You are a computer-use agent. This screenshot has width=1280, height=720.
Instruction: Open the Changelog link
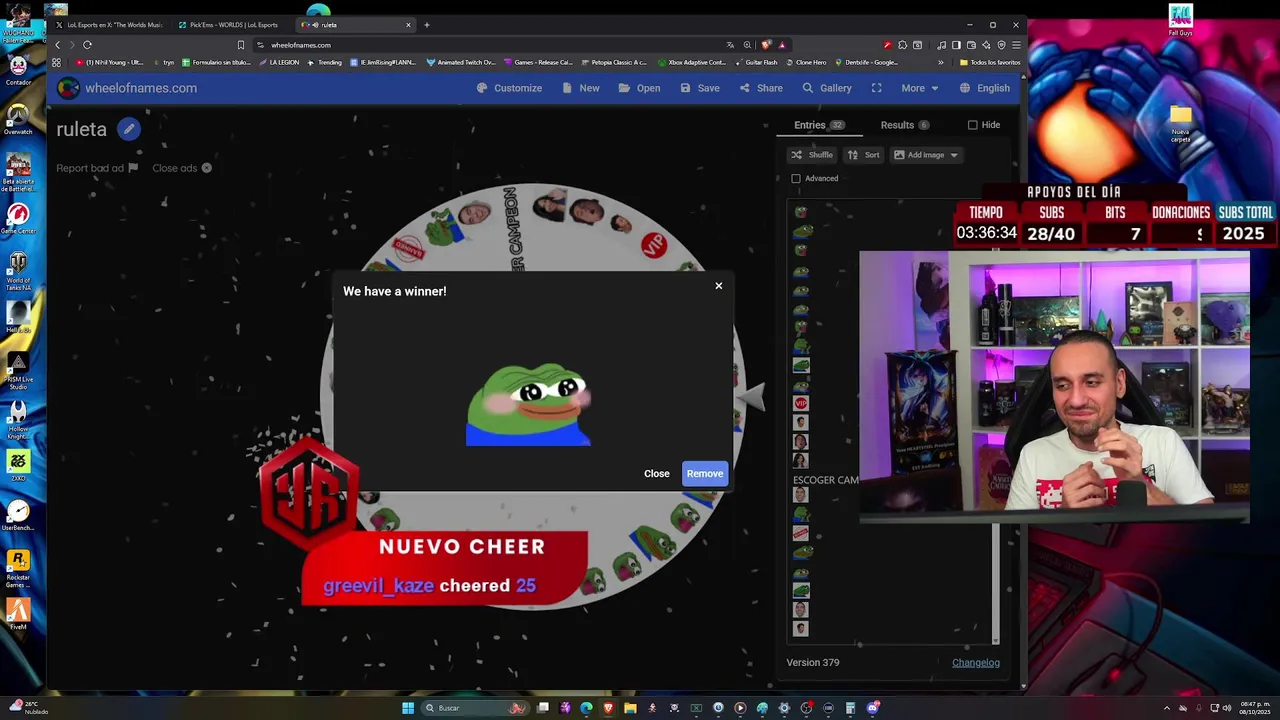(976, 662)
